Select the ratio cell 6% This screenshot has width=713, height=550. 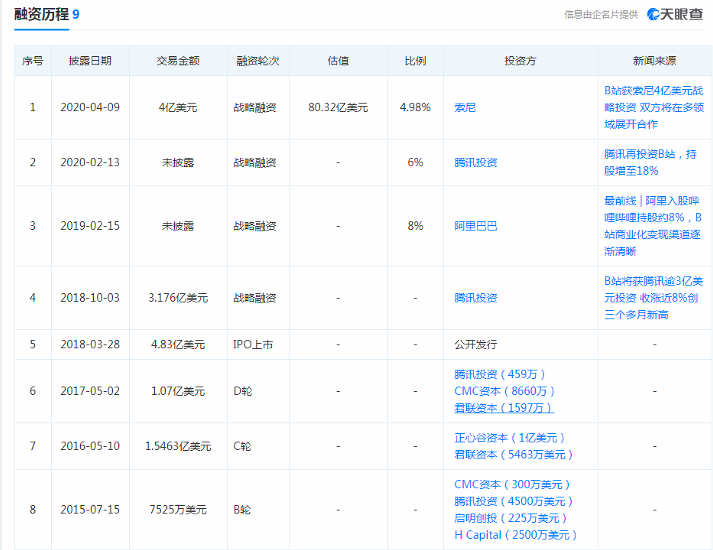point(415,163)
